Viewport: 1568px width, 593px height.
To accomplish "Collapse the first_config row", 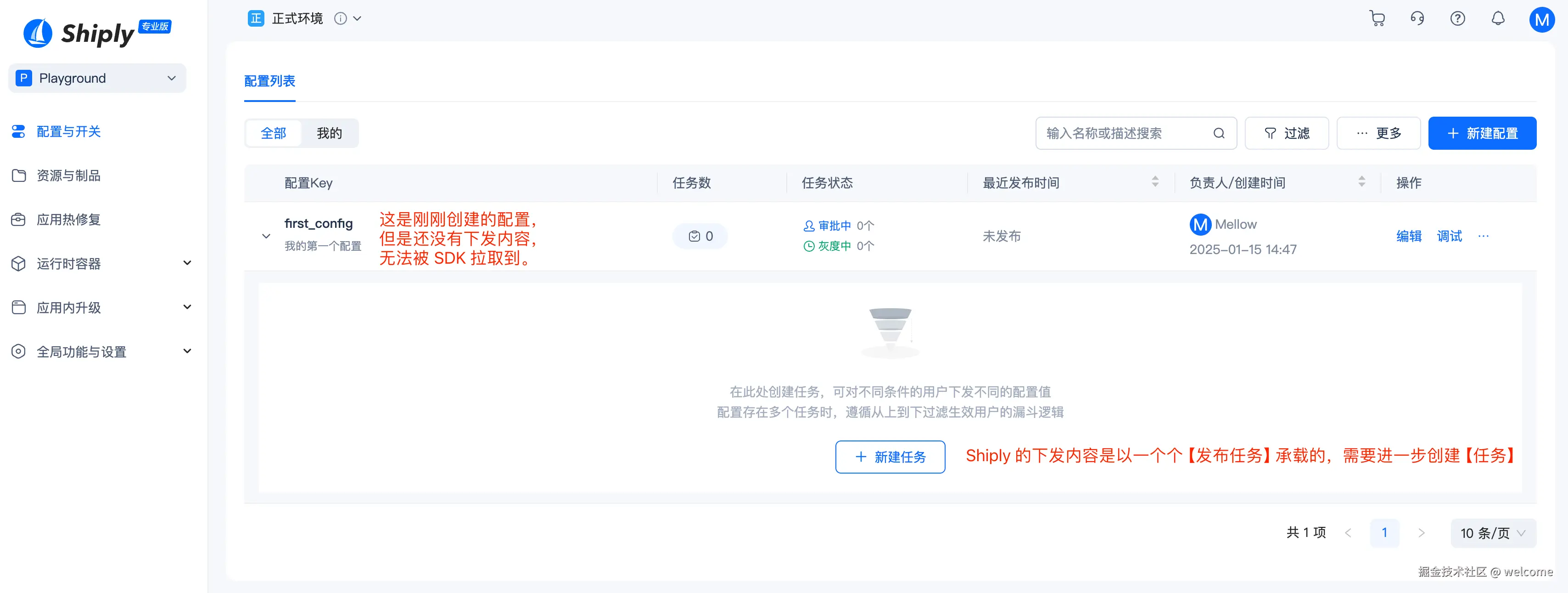I will (266, 236).
